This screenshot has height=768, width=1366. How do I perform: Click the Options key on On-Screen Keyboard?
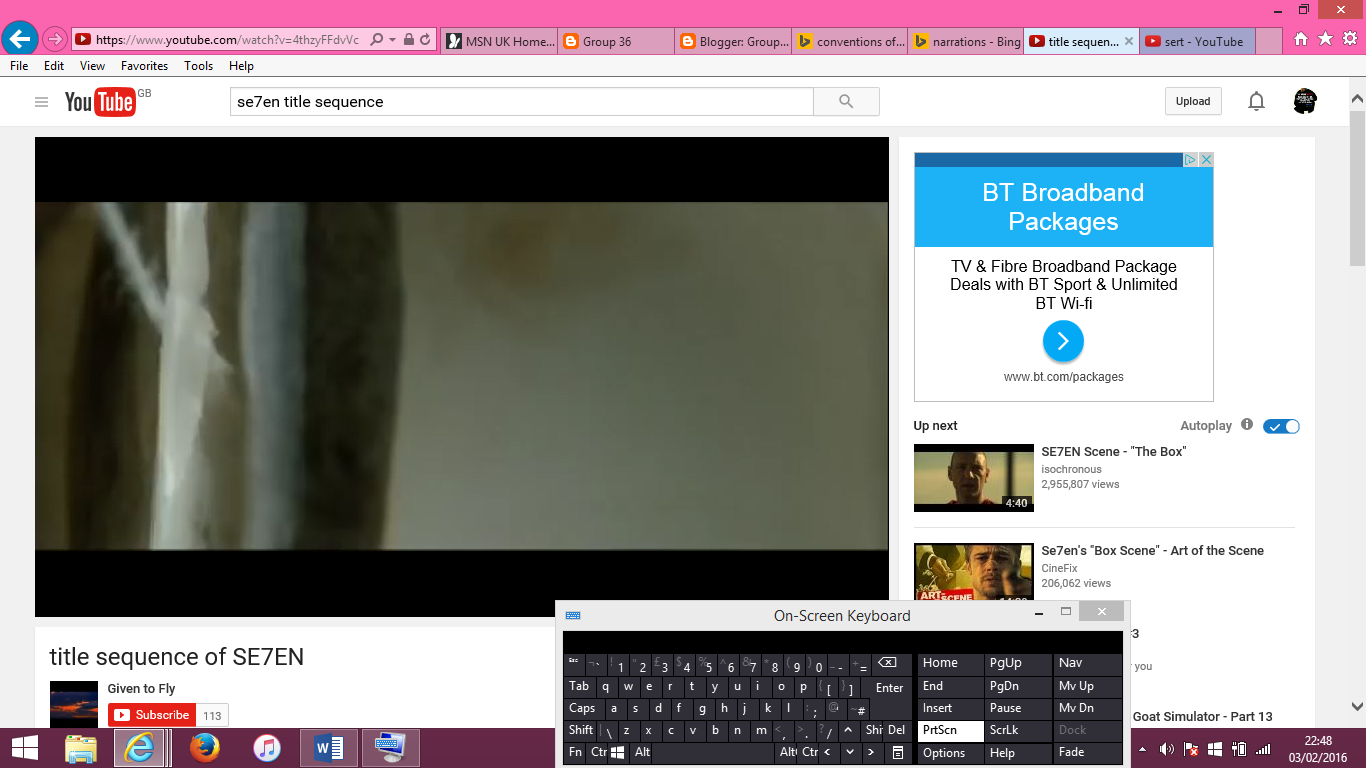click(x=951, y=753)
